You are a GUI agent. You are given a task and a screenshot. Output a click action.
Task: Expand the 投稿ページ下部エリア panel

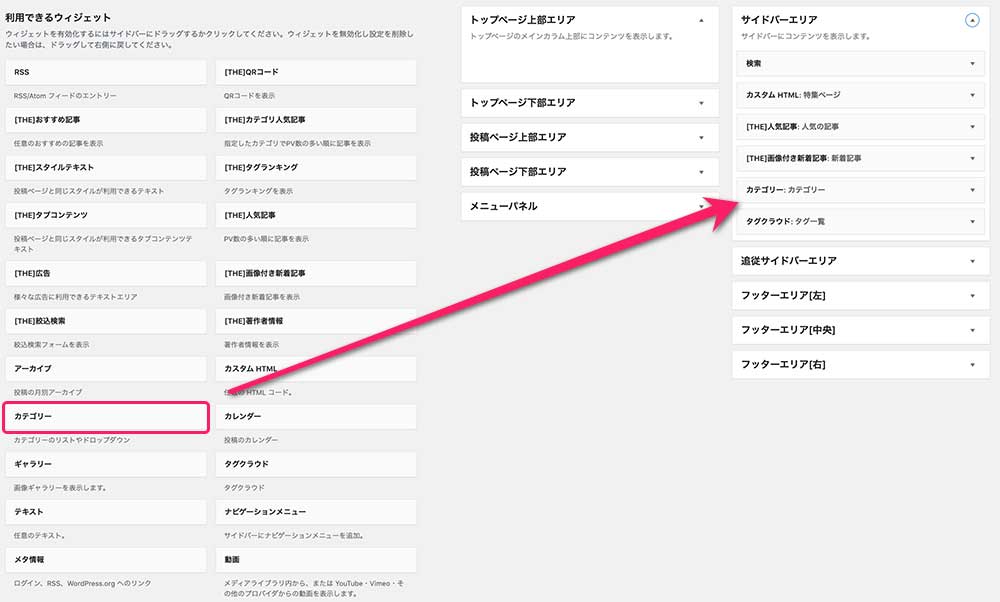(x=701, y=172)
